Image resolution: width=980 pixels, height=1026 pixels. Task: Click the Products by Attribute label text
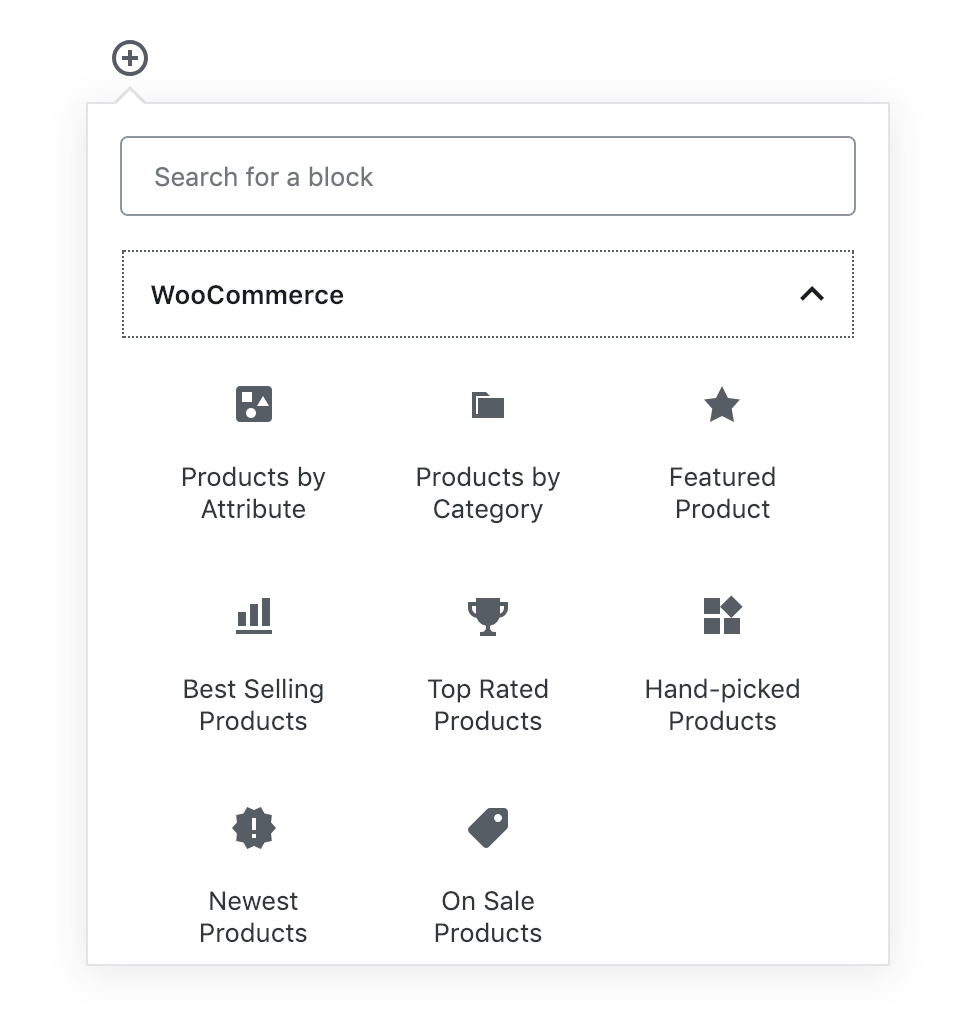tap(253, 493)
